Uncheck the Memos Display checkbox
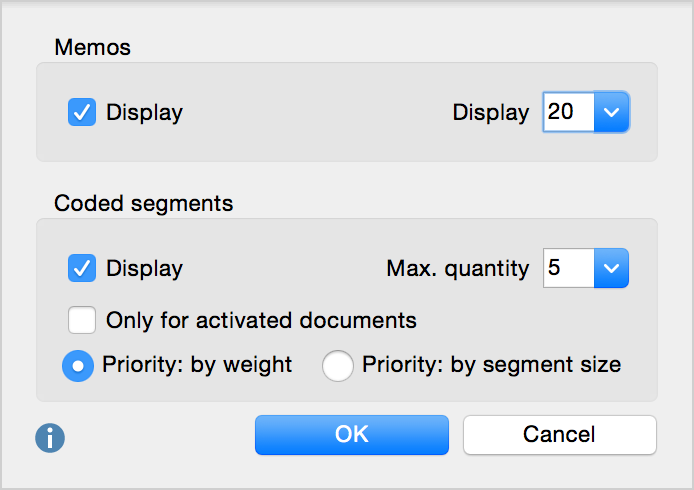The width and height of the screenshot is (694, 490). pos(81,112)
